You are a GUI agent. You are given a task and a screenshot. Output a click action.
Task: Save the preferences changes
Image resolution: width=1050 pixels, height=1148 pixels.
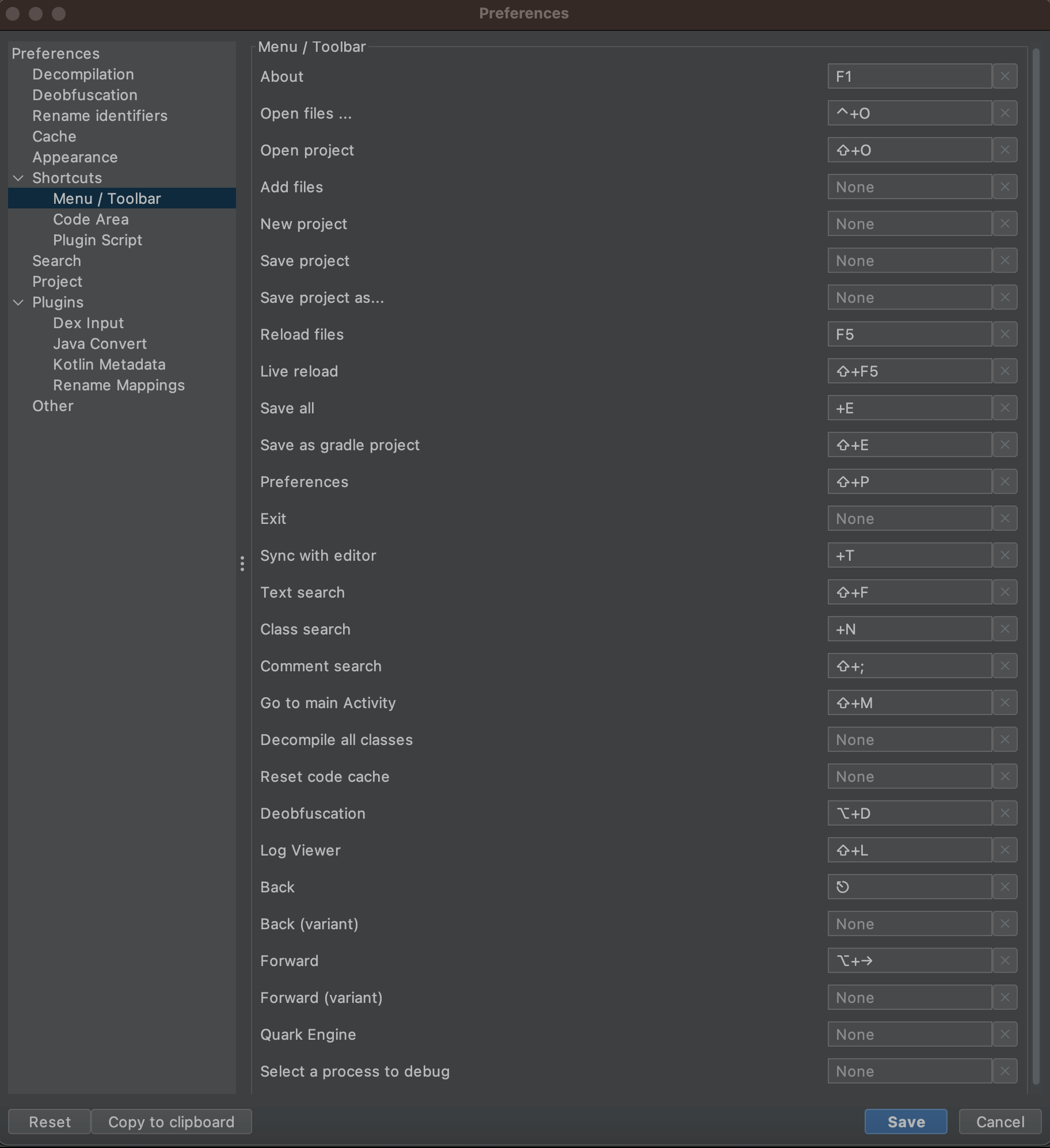tap(904, 1121)
